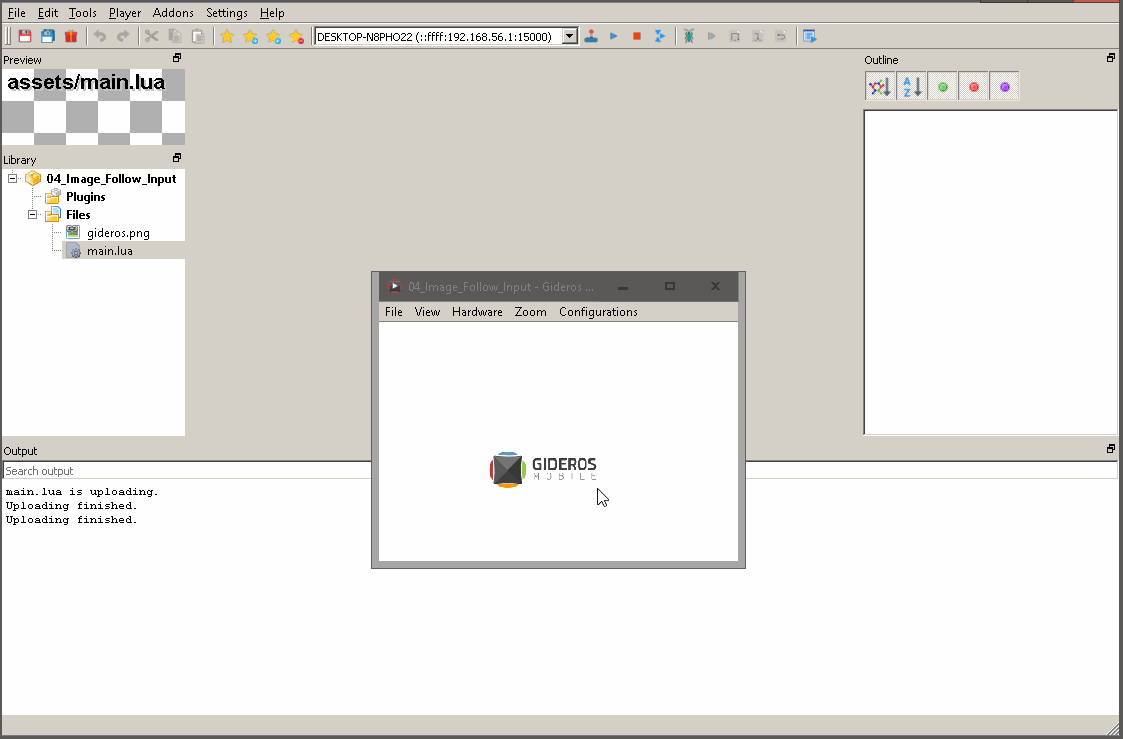Toggle the red dot filter in Outline
The height and width of the screenshot is (739, 1123).
[973, 86]
